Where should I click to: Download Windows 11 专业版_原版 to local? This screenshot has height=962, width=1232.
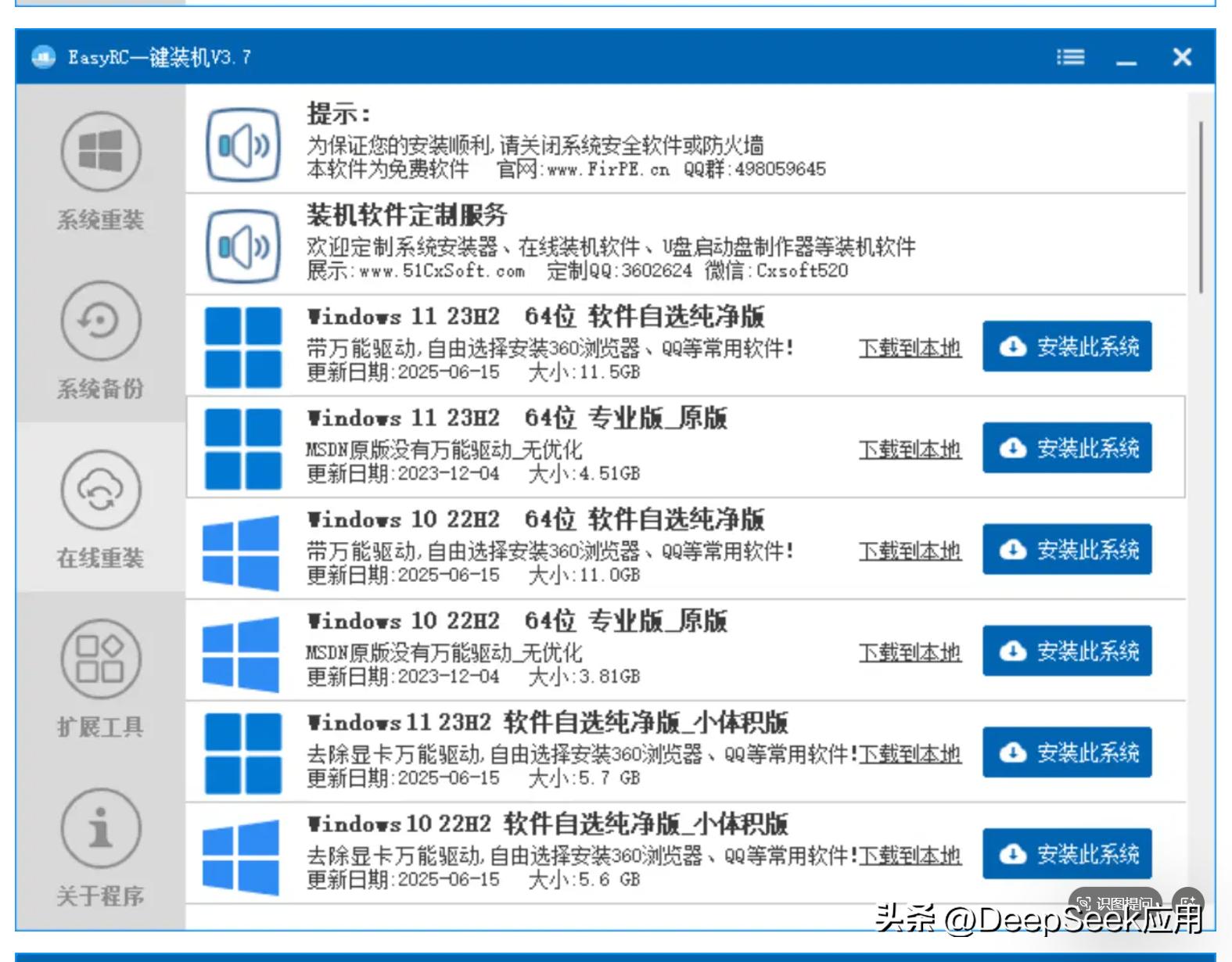pyautogui.click(x=910, y=450)
